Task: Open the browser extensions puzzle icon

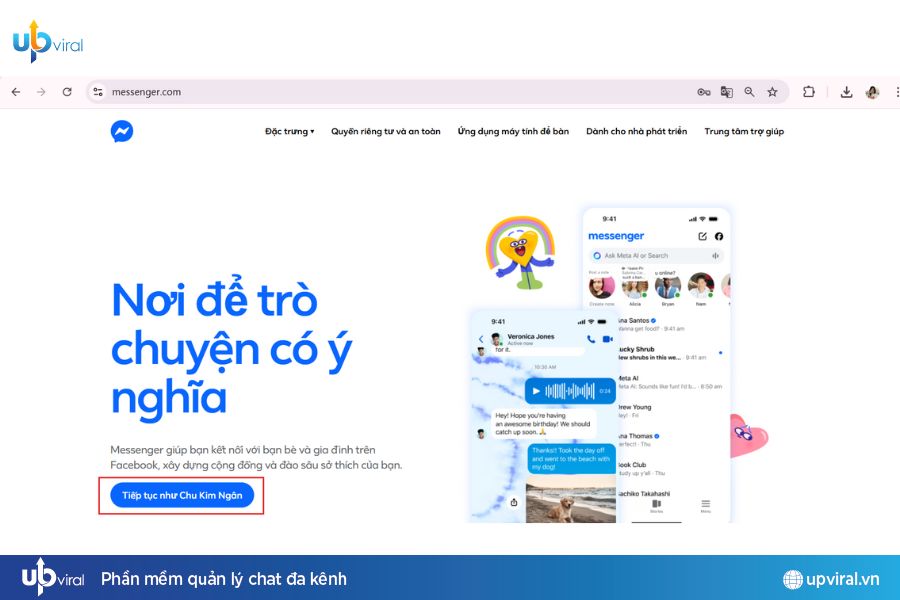Action: [x=809, y=92]
